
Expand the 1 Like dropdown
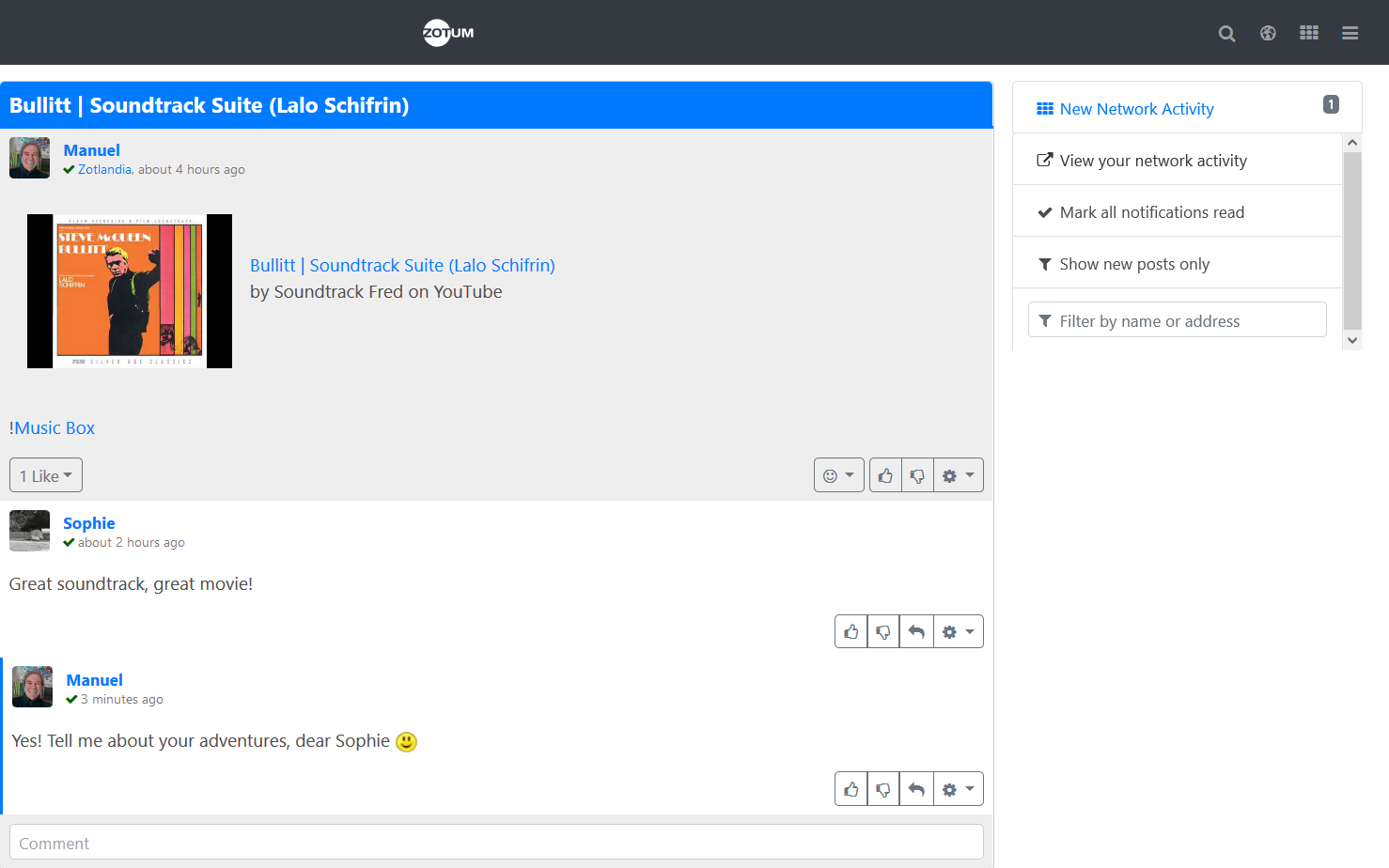pos(46,475)
